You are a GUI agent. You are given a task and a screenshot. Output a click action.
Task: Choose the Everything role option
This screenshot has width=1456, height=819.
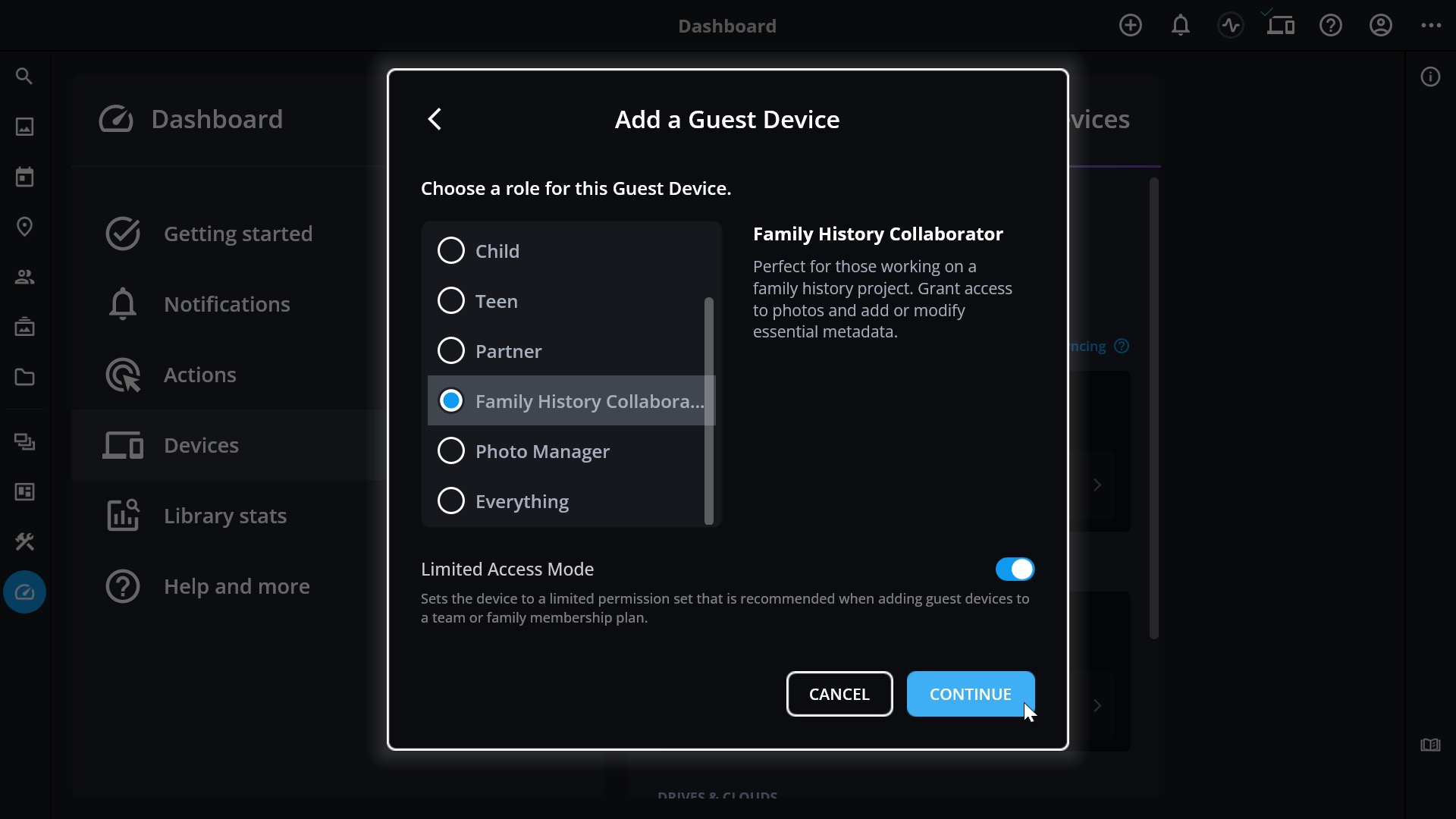point(451,501)
